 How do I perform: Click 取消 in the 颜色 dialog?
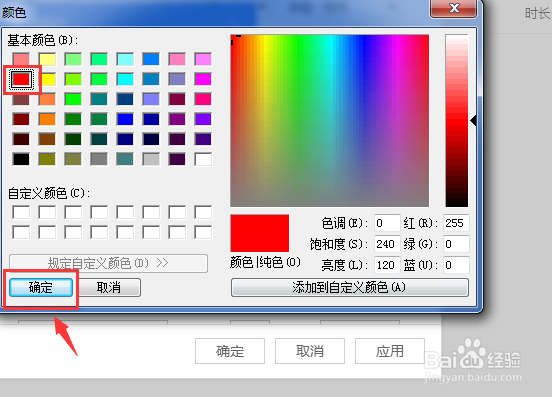point(109,288)
